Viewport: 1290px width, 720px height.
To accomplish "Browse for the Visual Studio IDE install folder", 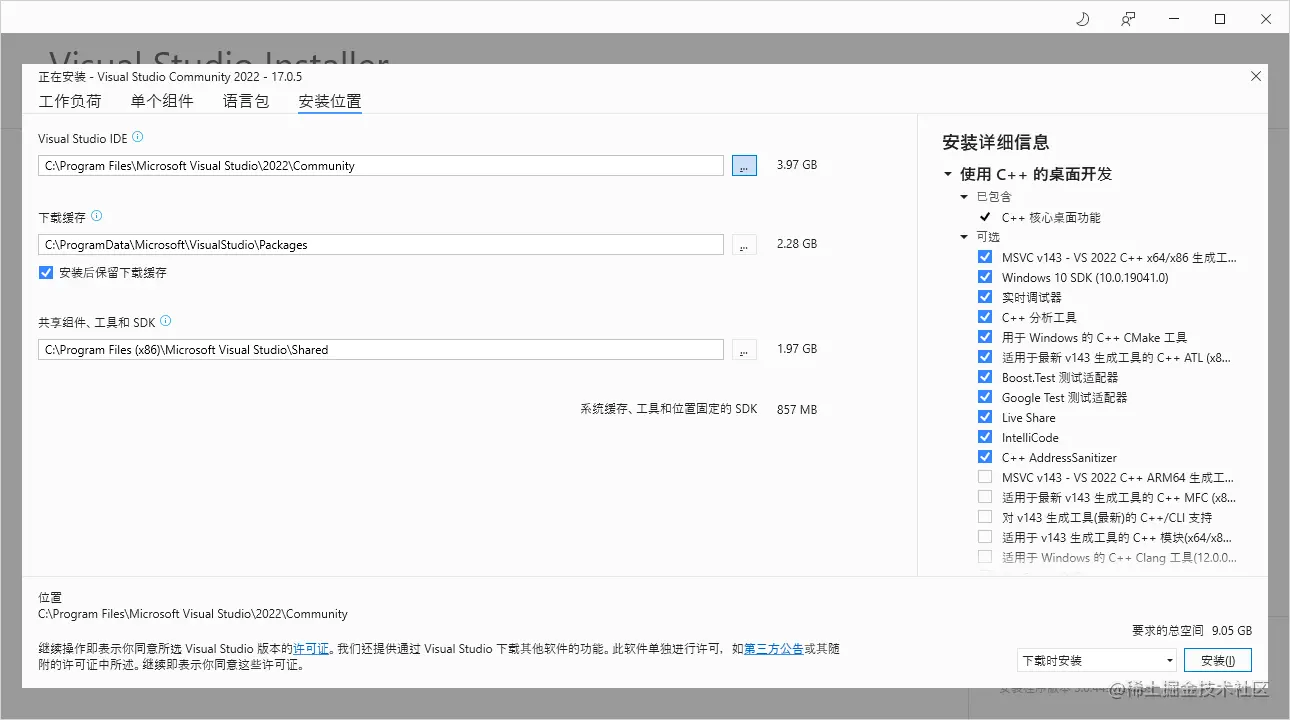I will coord(744,165).
